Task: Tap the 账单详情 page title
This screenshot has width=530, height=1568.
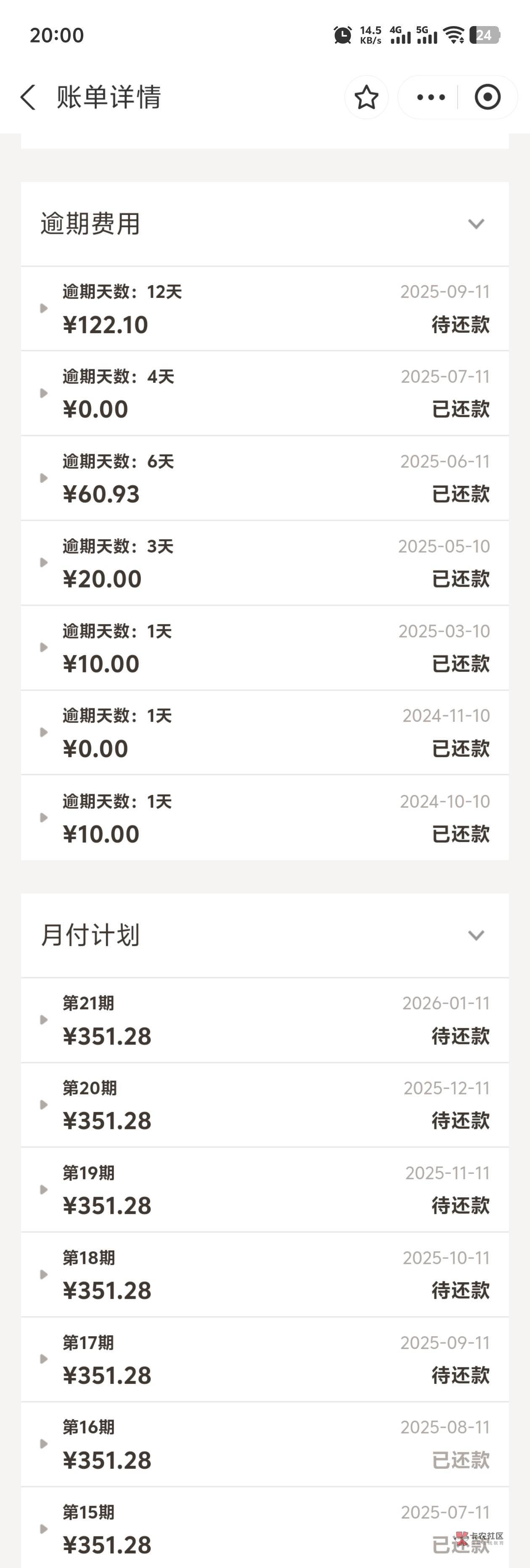Action: [x=109, y=98]
